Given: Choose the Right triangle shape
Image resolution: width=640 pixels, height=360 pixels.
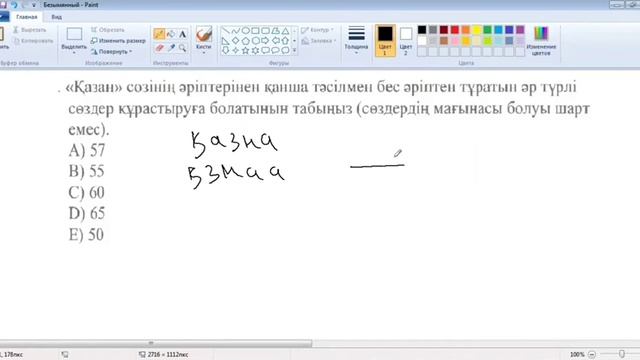Looking at the screenshot, I should point(225,40).
